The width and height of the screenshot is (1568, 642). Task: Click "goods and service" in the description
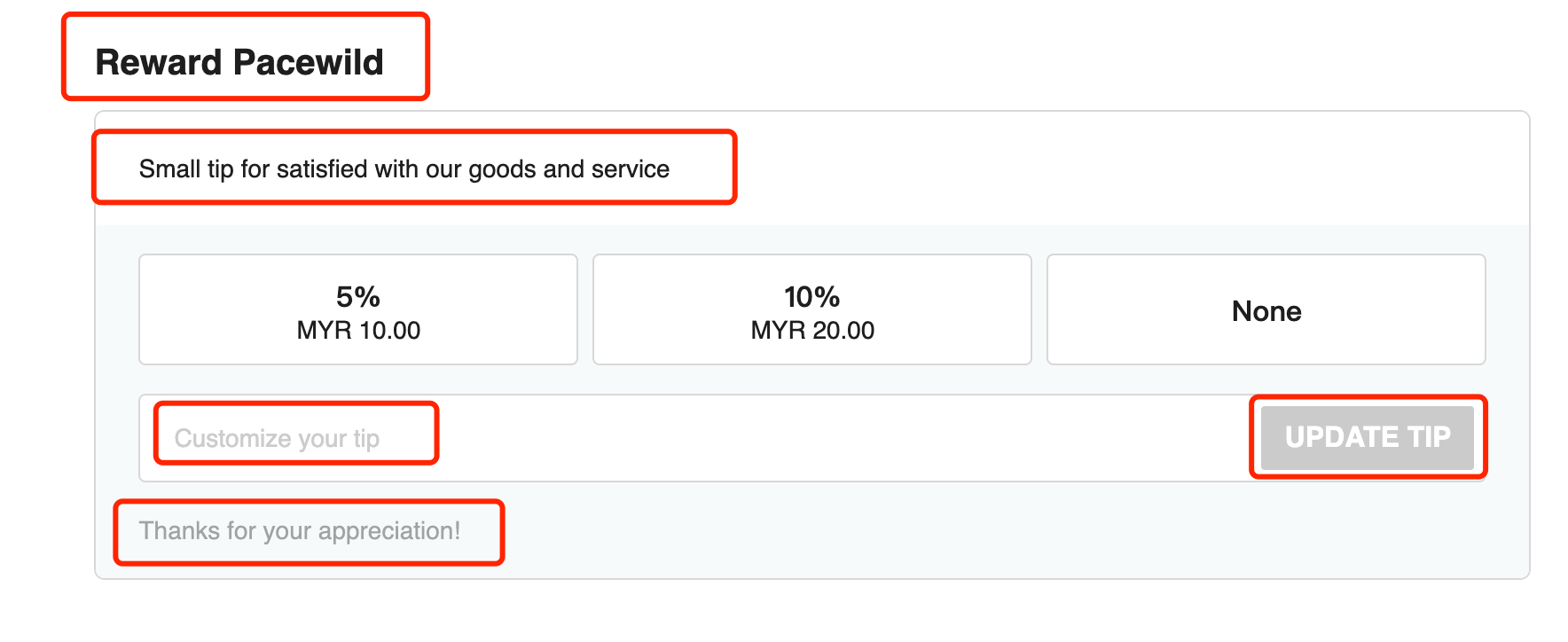pos(568,168)
